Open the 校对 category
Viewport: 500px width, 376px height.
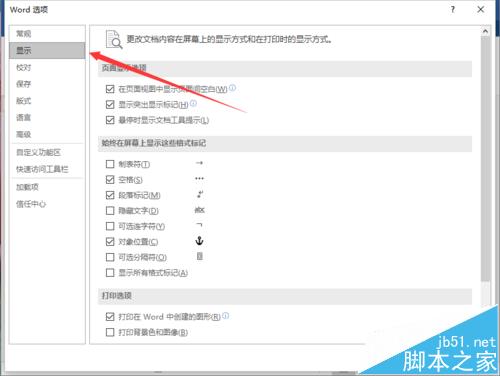pos(47,68)
